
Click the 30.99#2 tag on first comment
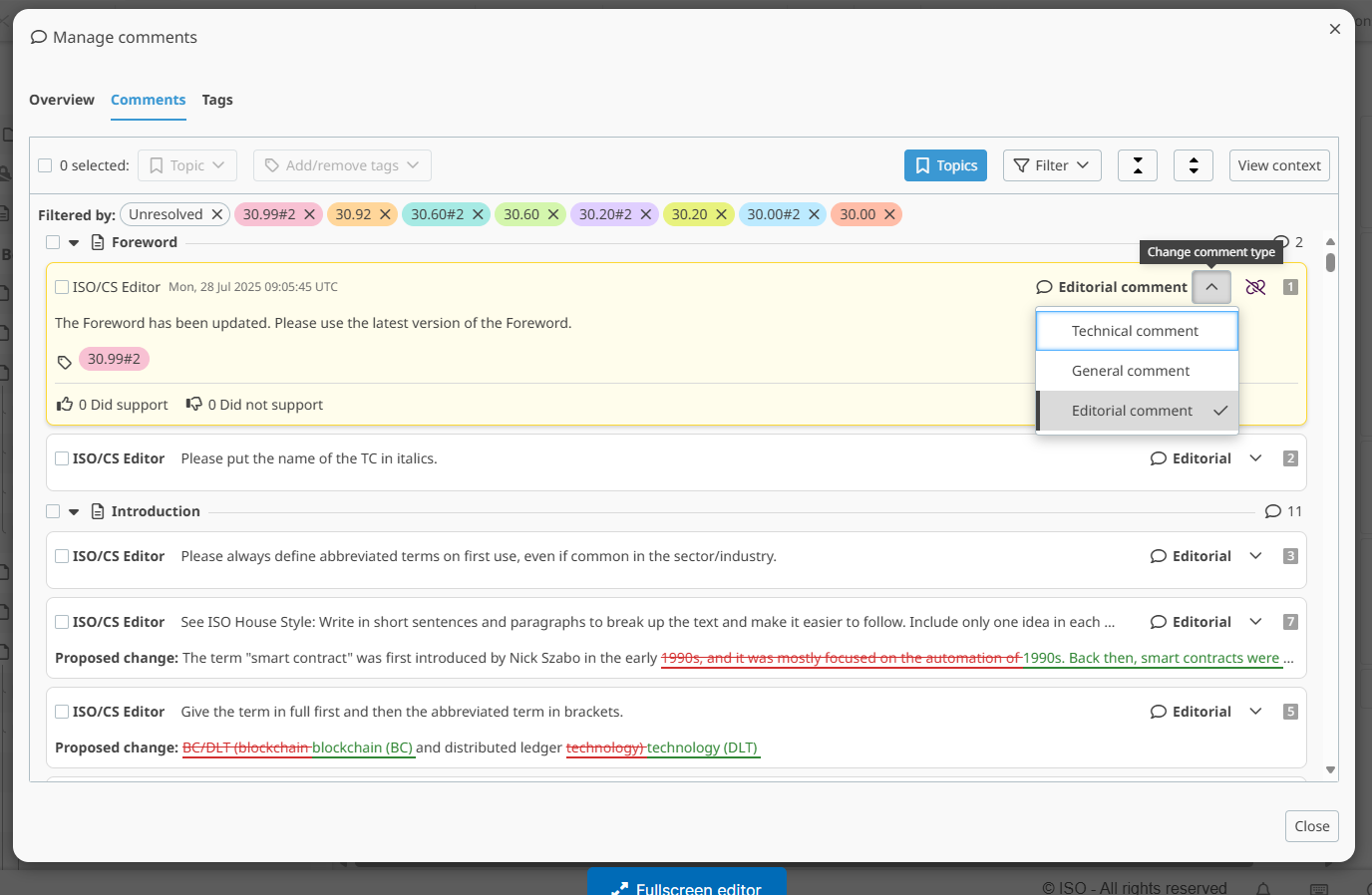114,359
